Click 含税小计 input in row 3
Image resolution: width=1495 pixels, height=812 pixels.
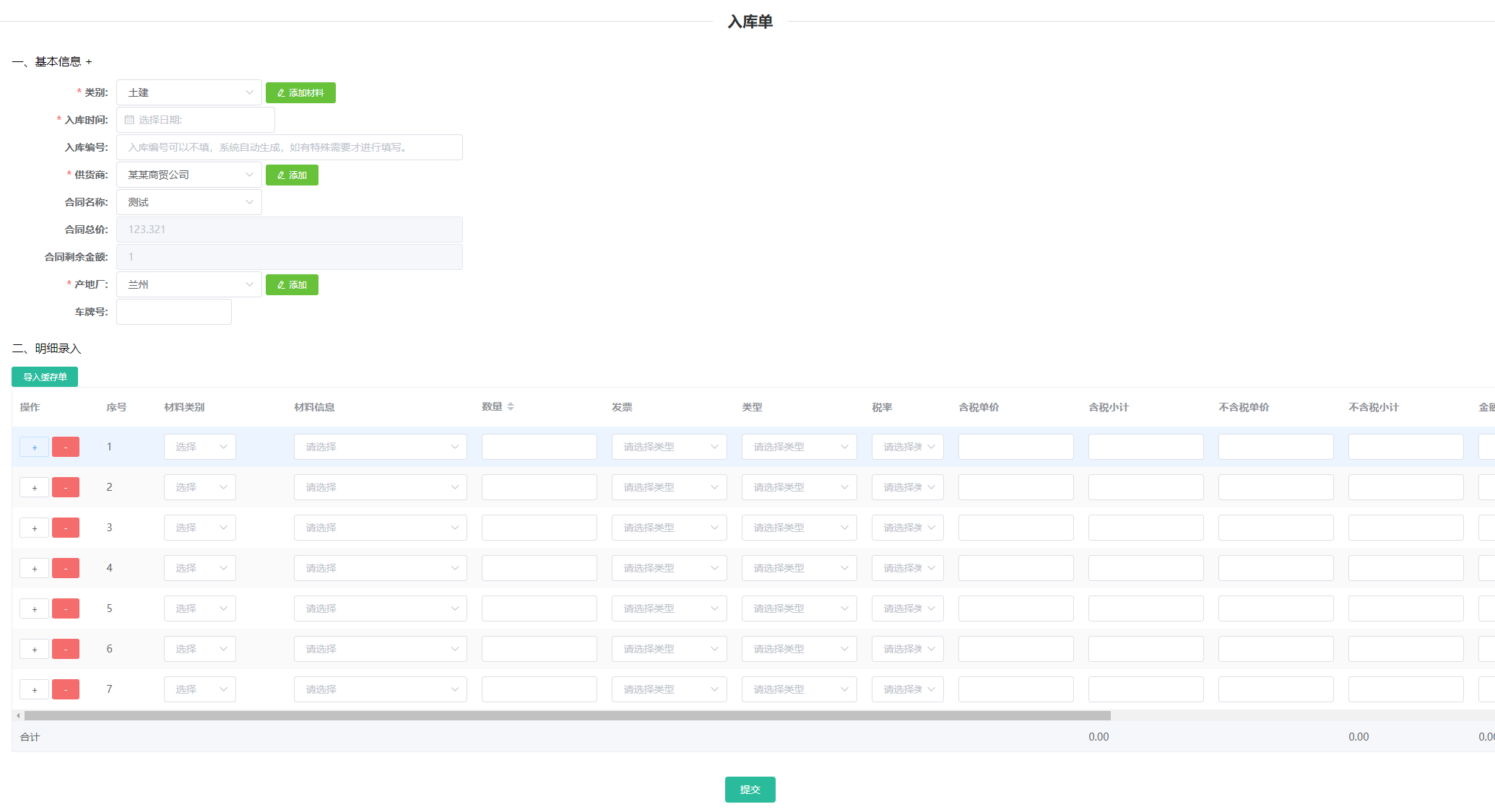tap(1146, 528)
